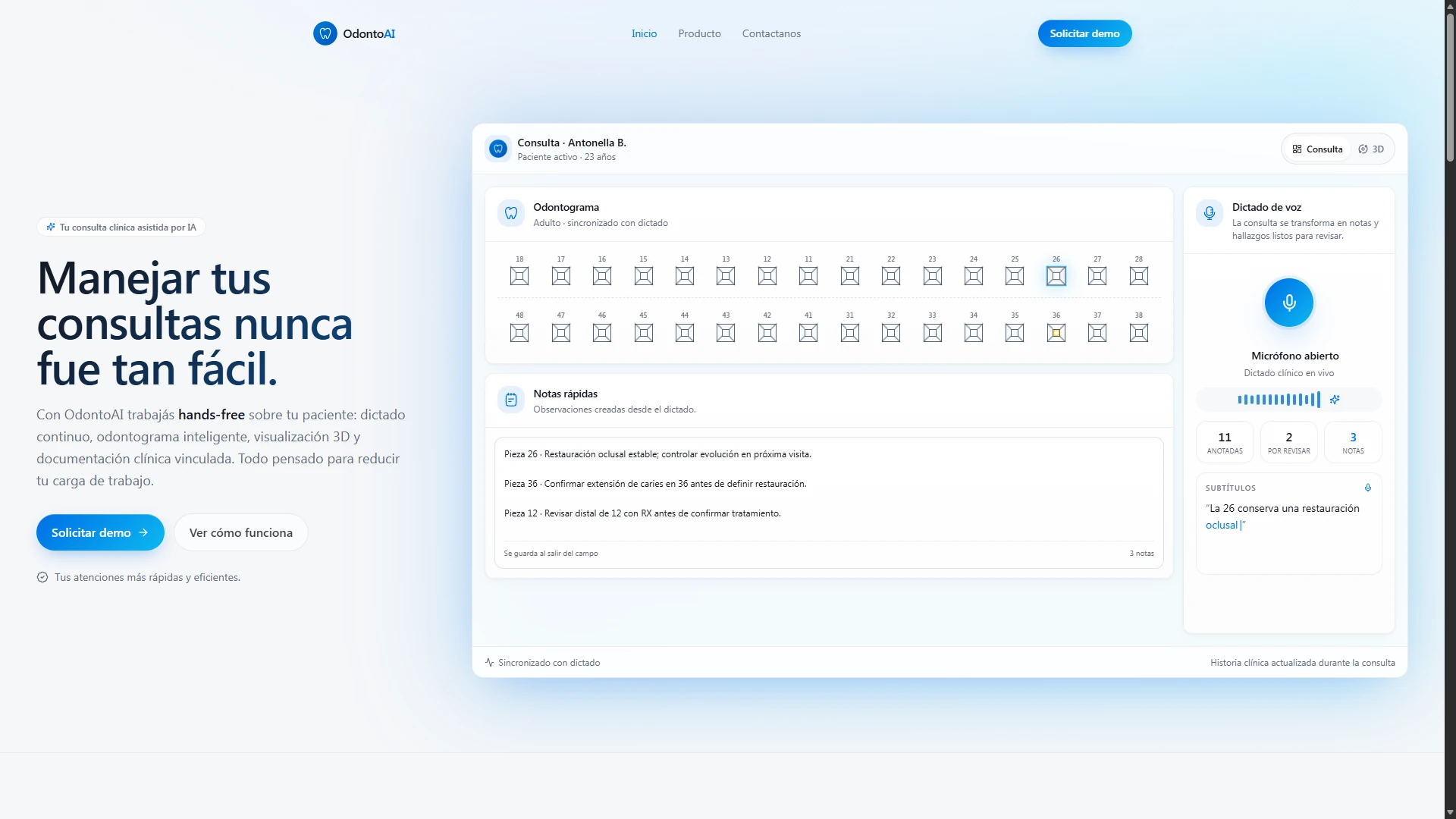This screenshot has height=819, width=1456.
Task: Select tooth 28 in the odontogram
Action: [1139, 276]
